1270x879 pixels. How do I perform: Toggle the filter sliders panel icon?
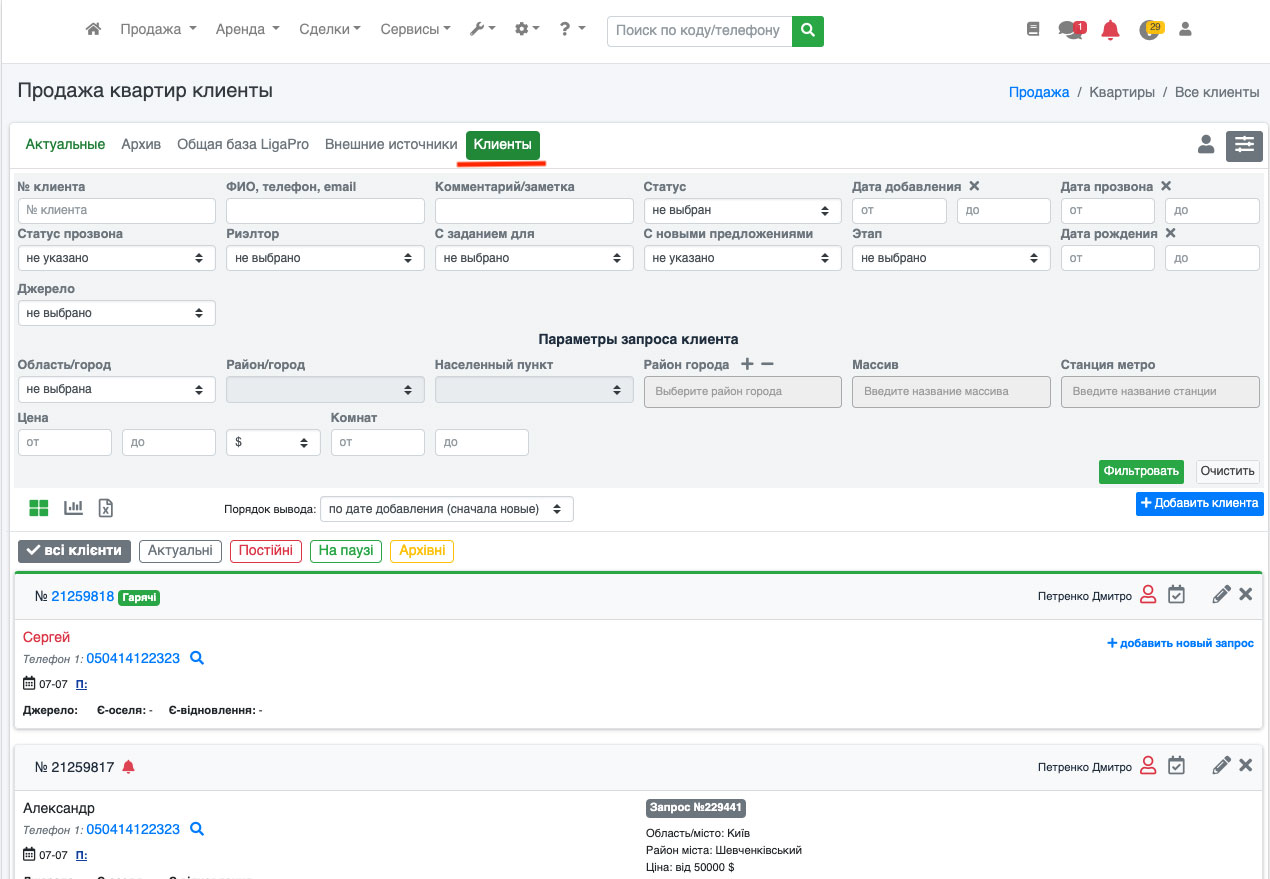click(1244, 145)
